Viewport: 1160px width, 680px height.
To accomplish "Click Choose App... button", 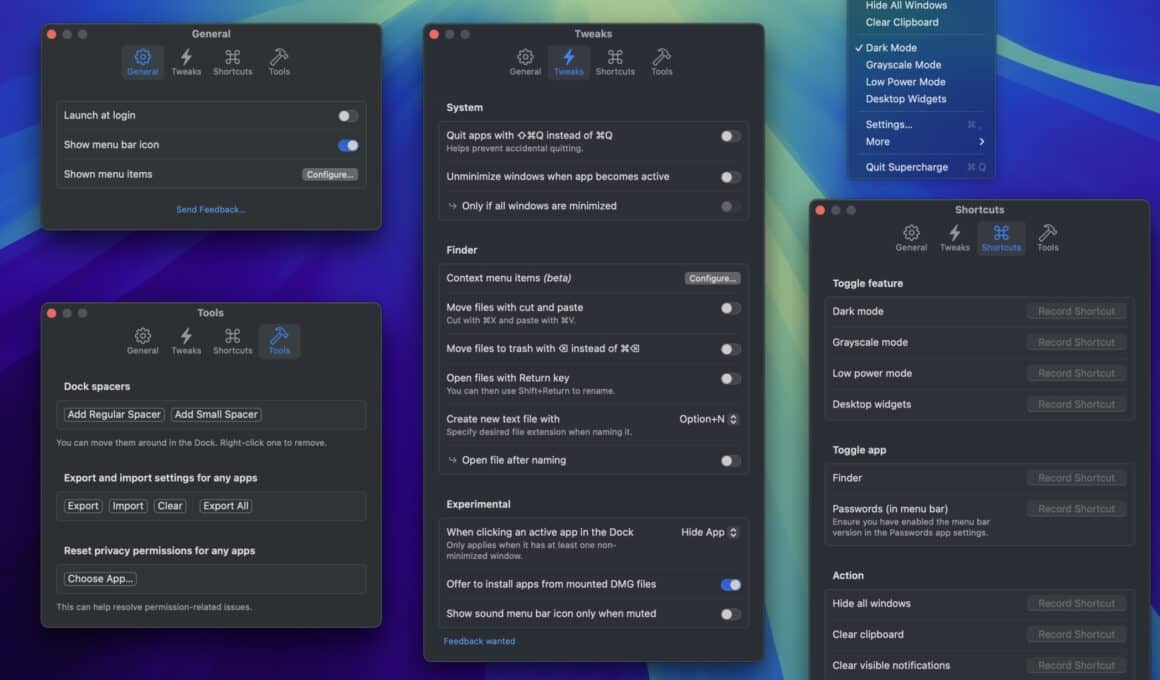I will [x=100, y=579].
